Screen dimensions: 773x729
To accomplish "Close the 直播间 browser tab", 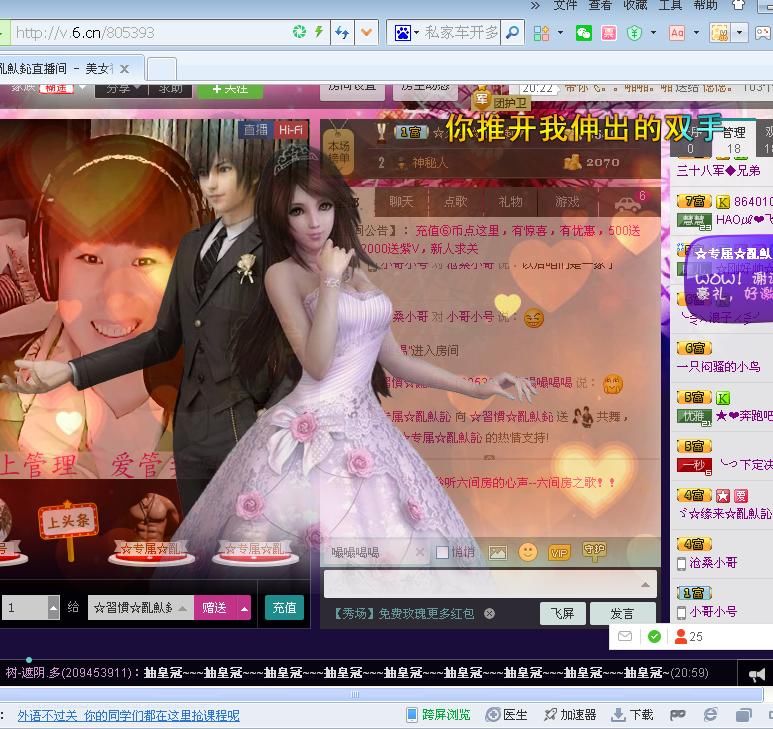I will [125, 69].
